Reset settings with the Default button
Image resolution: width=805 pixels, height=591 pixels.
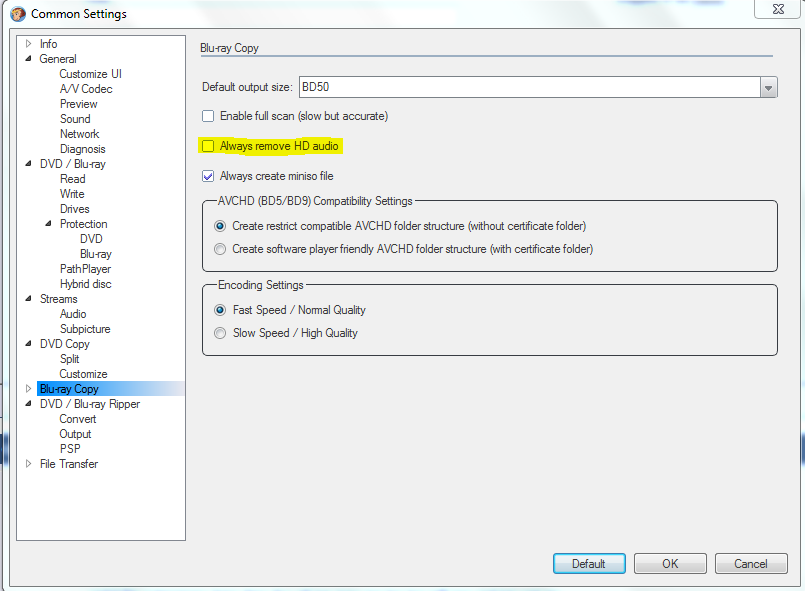(589, 564)
